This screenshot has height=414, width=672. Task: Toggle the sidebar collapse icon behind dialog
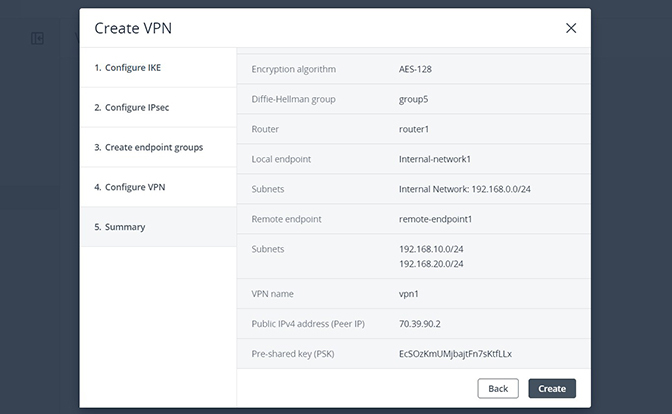[x=37, y=39]
